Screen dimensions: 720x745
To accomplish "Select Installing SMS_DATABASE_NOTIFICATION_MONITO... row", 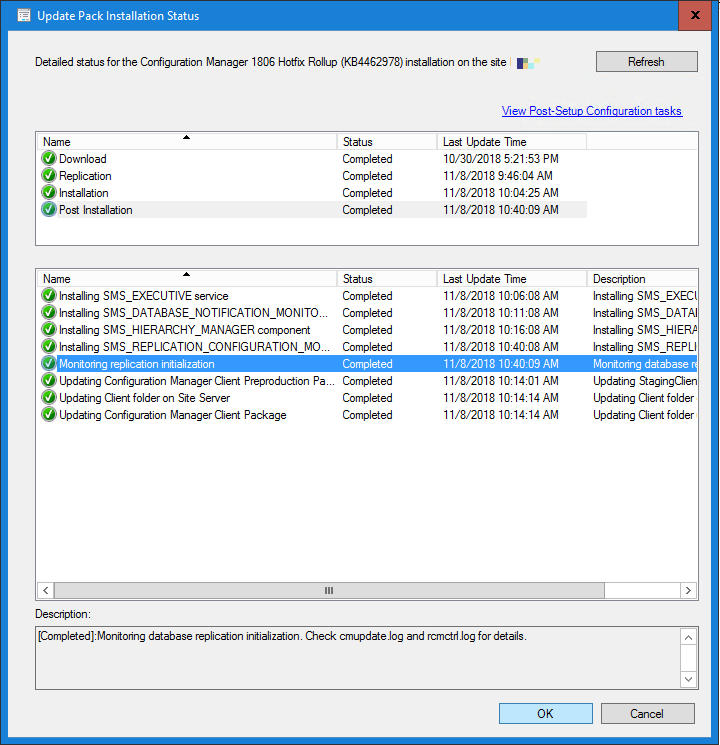I will [367, 313].
